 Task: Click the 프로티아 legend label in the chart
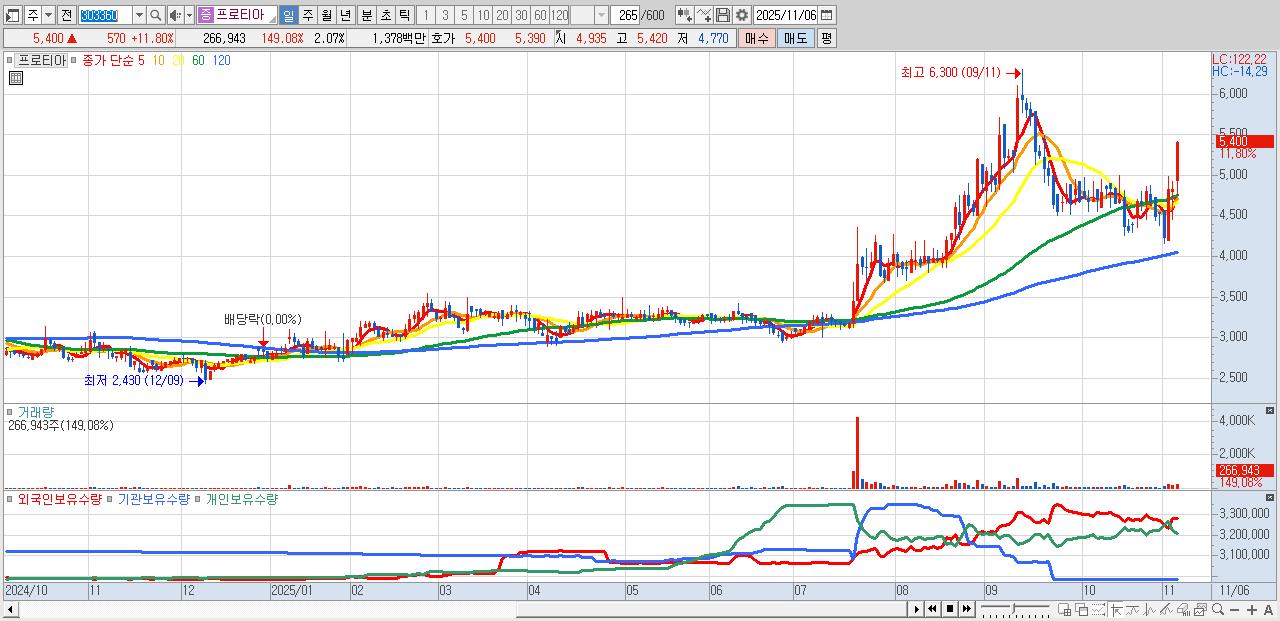coord(42,60)
